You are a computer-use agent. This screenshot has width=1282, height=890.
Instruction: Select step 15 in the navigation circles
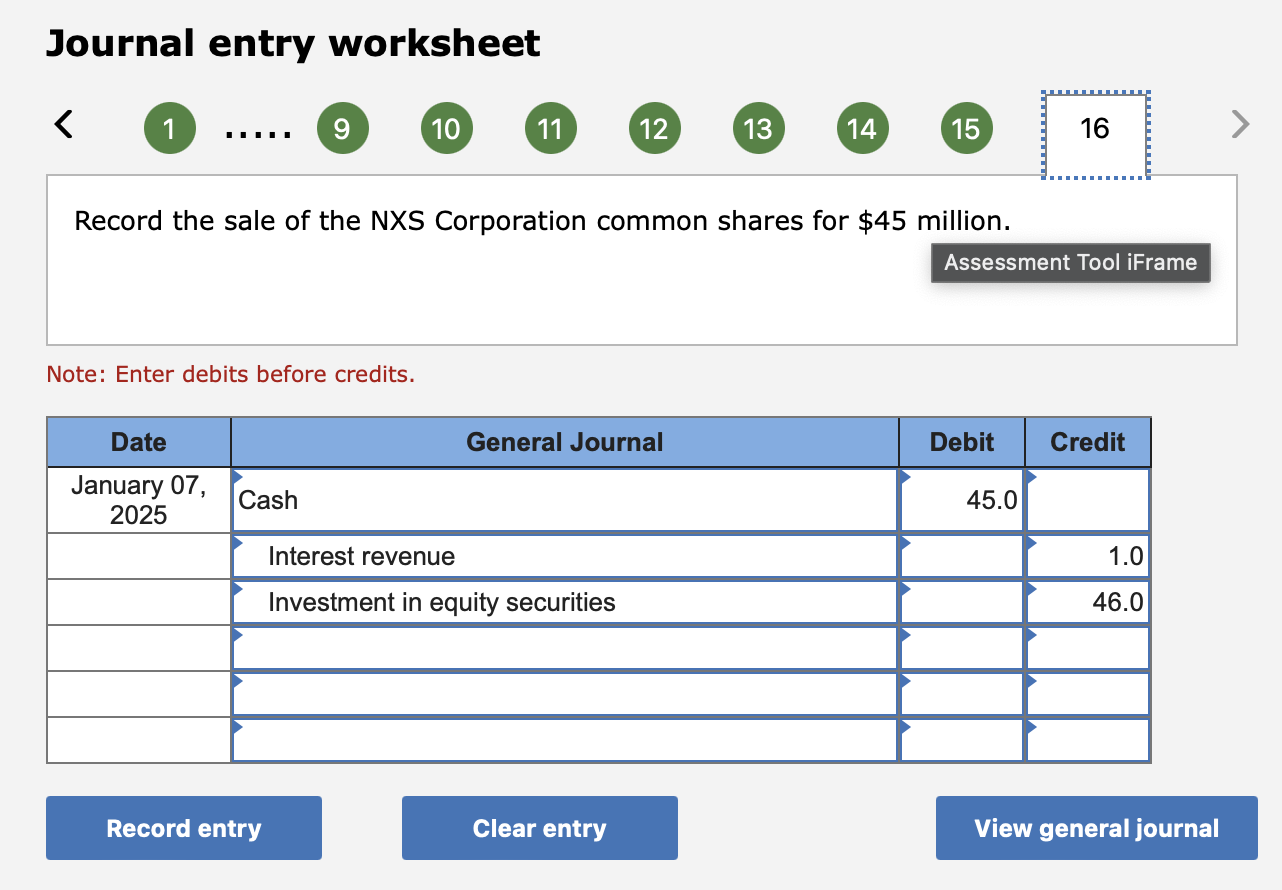[966, 127]
